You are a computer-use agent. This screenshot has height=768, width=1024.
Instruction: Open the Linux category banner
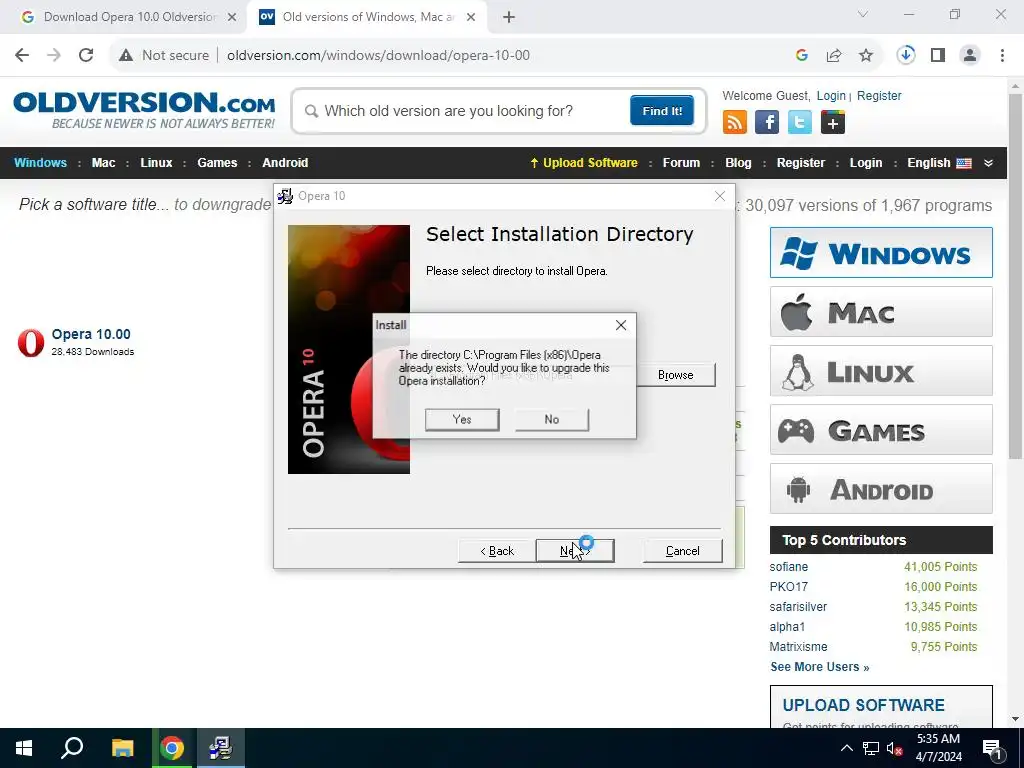point(881,371)
